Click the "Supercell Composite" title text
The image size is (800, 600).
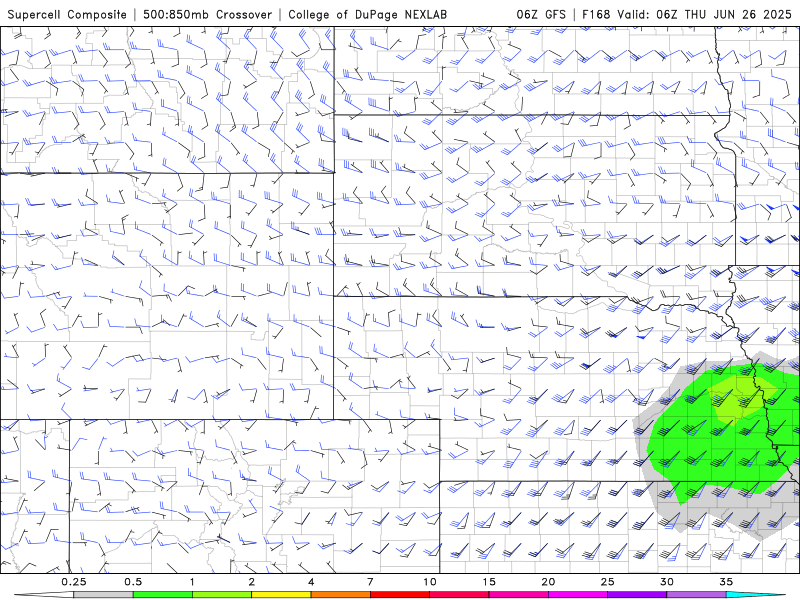pyautogui.click(x=67, y=15)
